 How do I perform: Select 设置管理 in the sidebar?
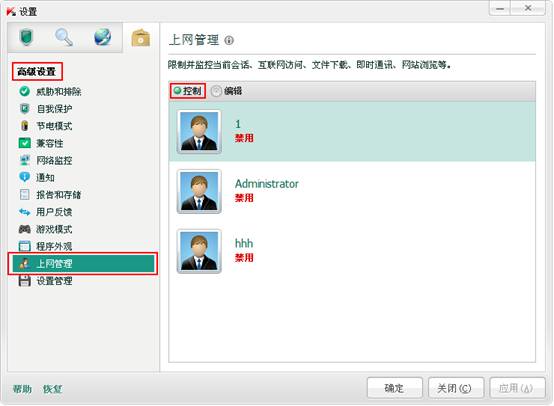tap(54, 281)
